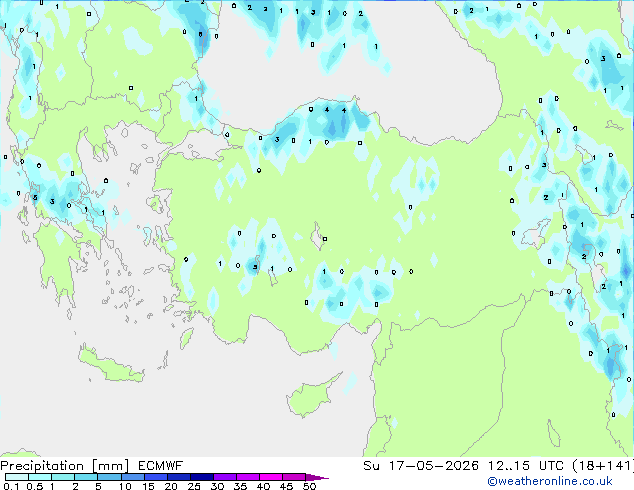Click the legend label '30'
634x490 pixels.
(x=217, y=486)
